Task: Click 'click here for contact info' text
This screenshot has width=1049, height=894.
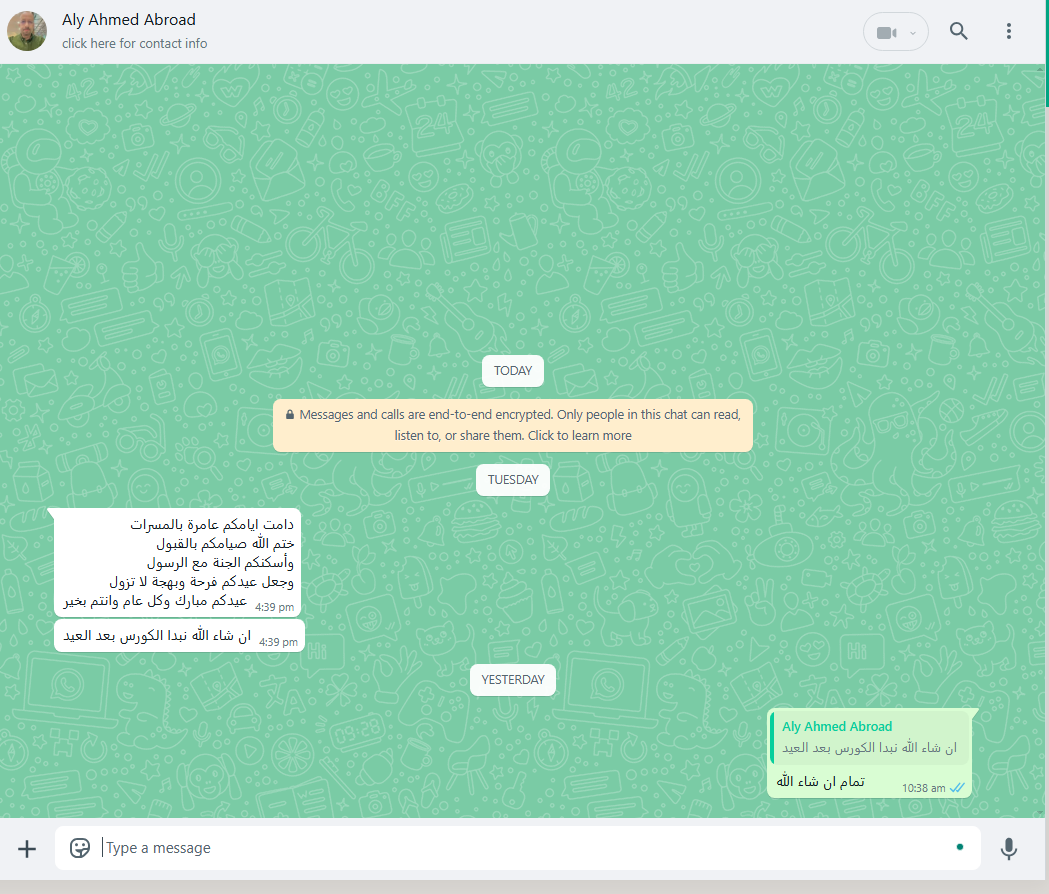Action: [x=134, y=43]
